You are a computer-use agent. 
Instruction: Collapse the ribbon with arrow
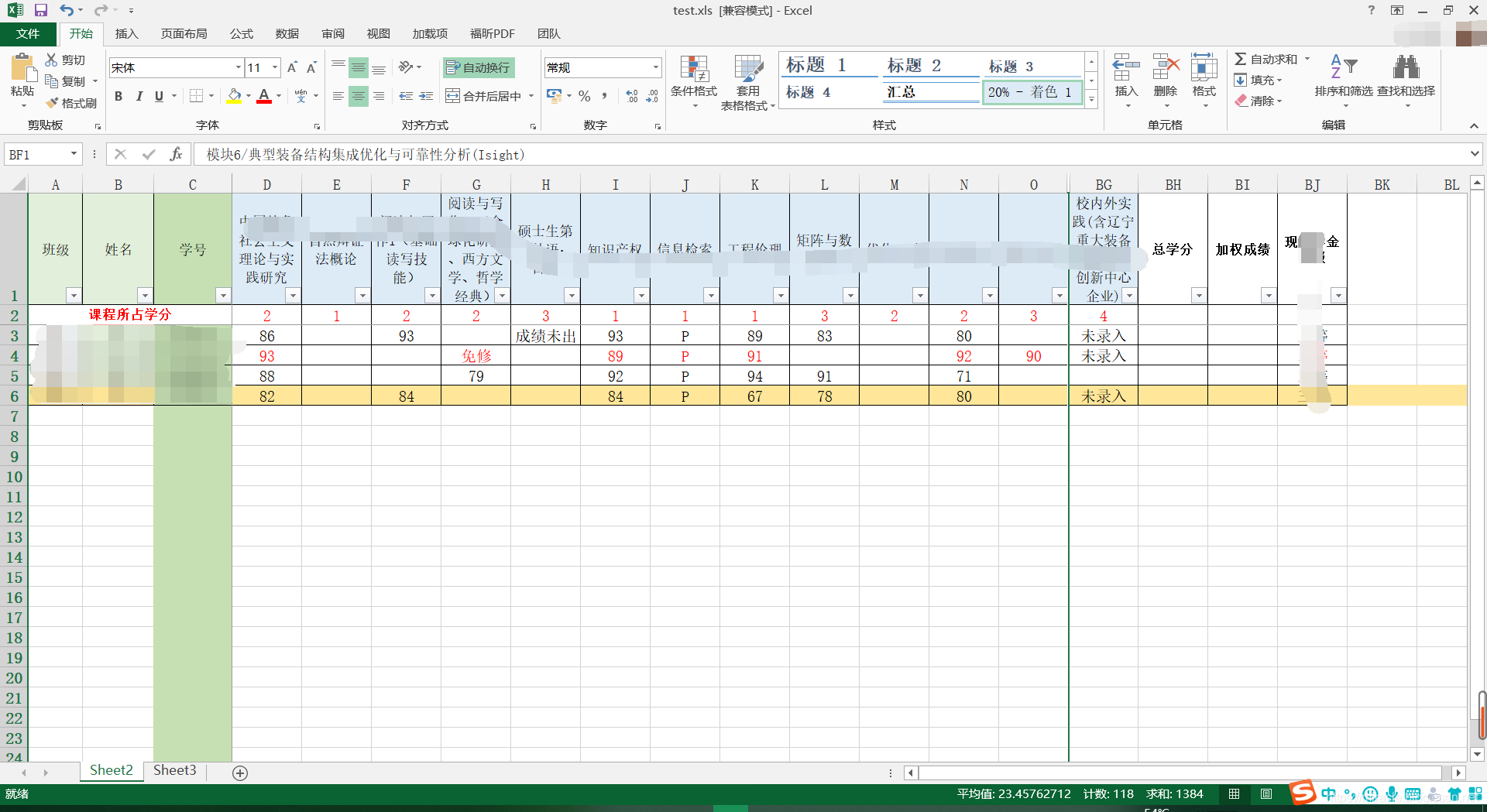[1474, 126]
